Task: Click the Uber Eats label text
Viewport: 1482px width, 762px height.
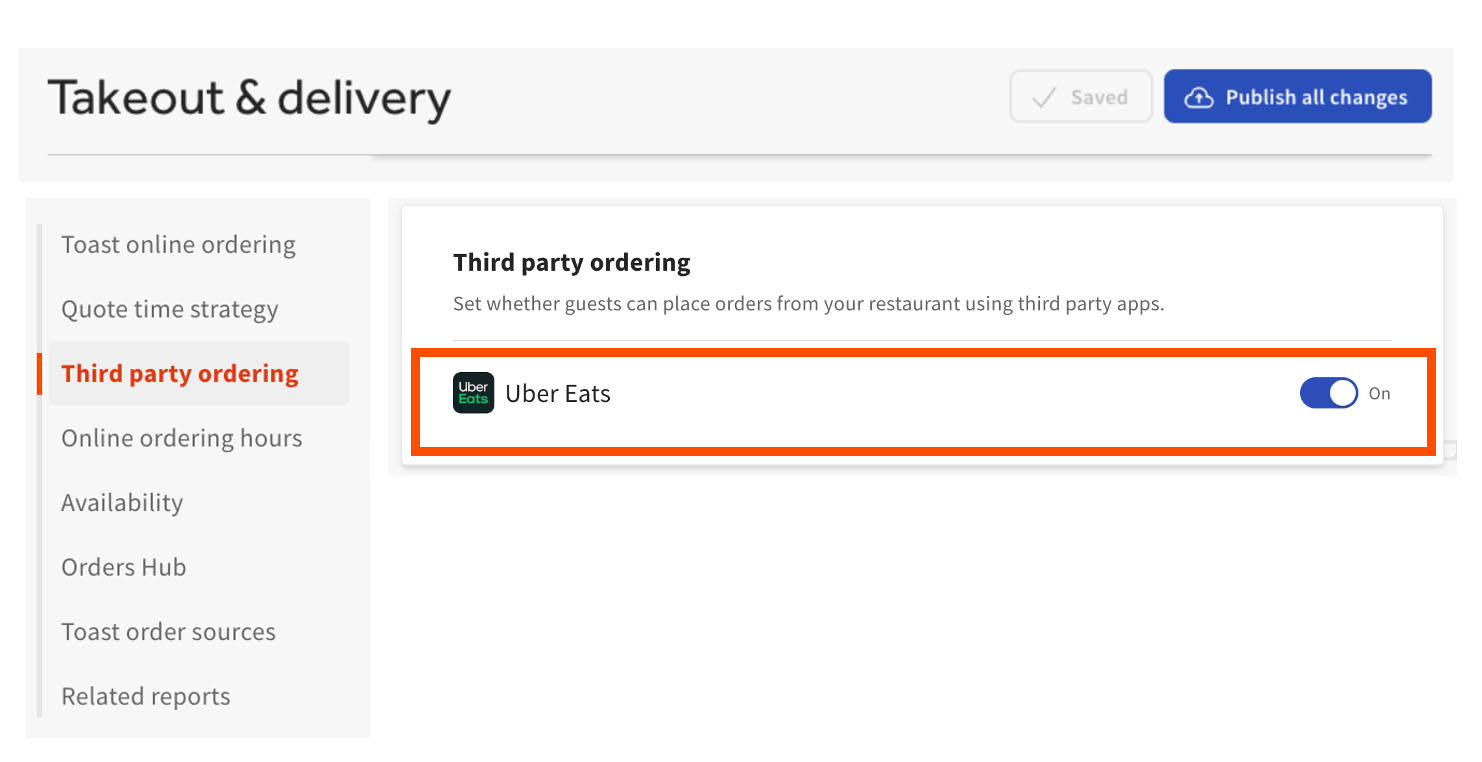Action: tap(558, 393)
